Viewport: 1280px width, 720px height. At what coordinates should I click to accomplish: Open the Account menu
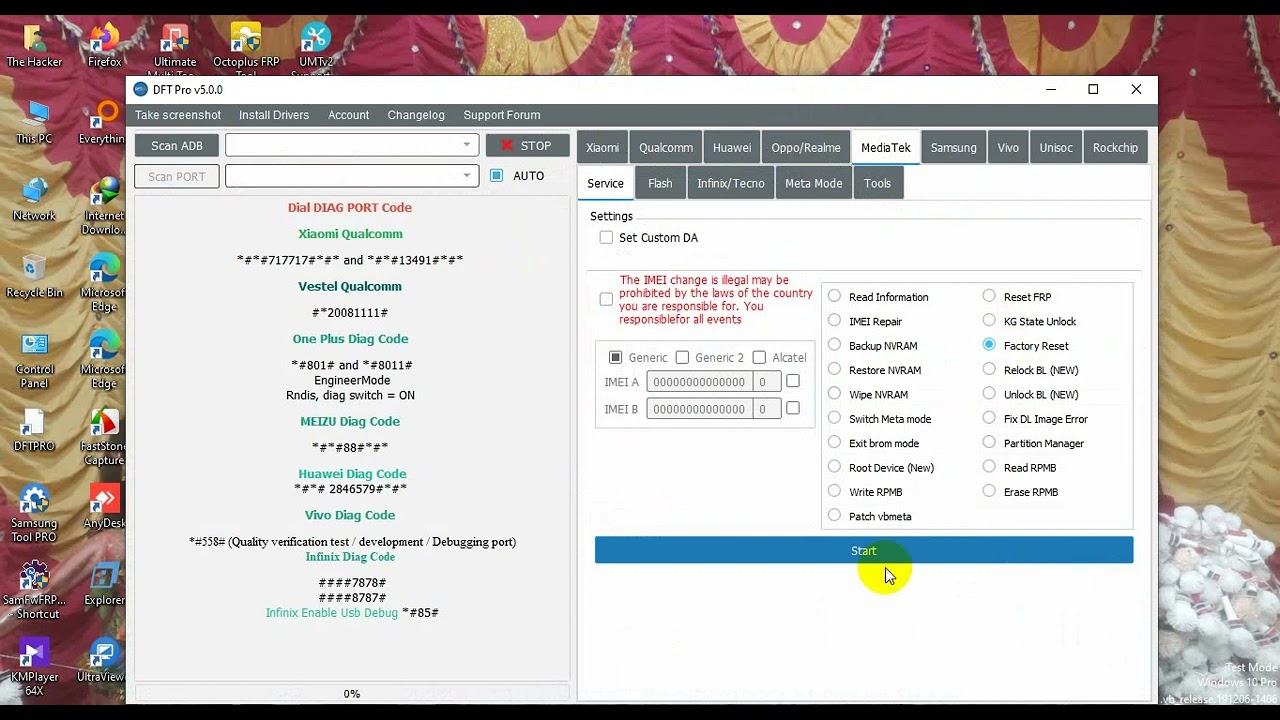click(x=349, y=115)
